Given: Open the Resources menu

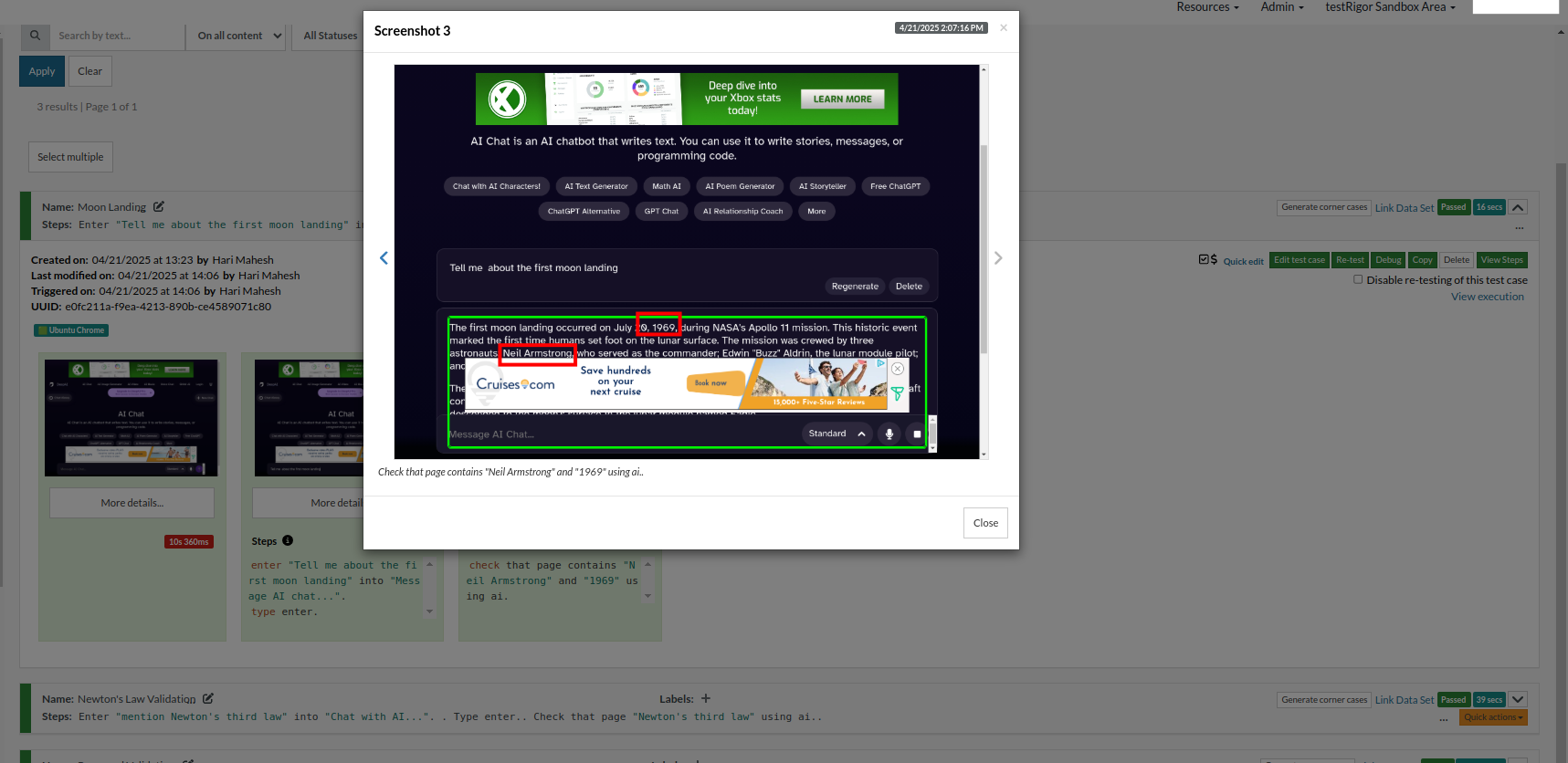Looking at the screenshot, I should [x=1206, y=7].
